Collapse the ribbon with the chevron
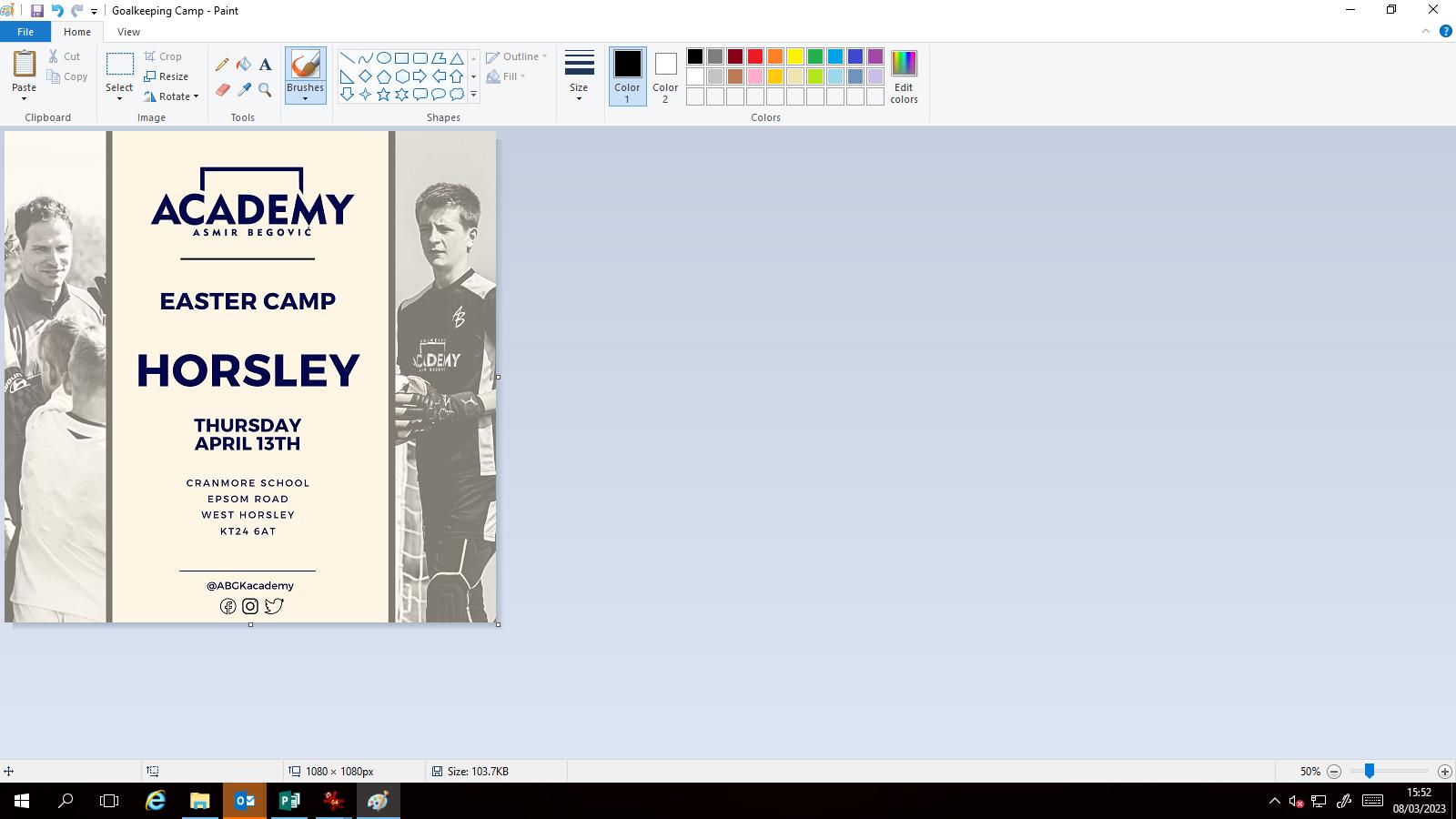1456x819 pixels. point(1426,31)
